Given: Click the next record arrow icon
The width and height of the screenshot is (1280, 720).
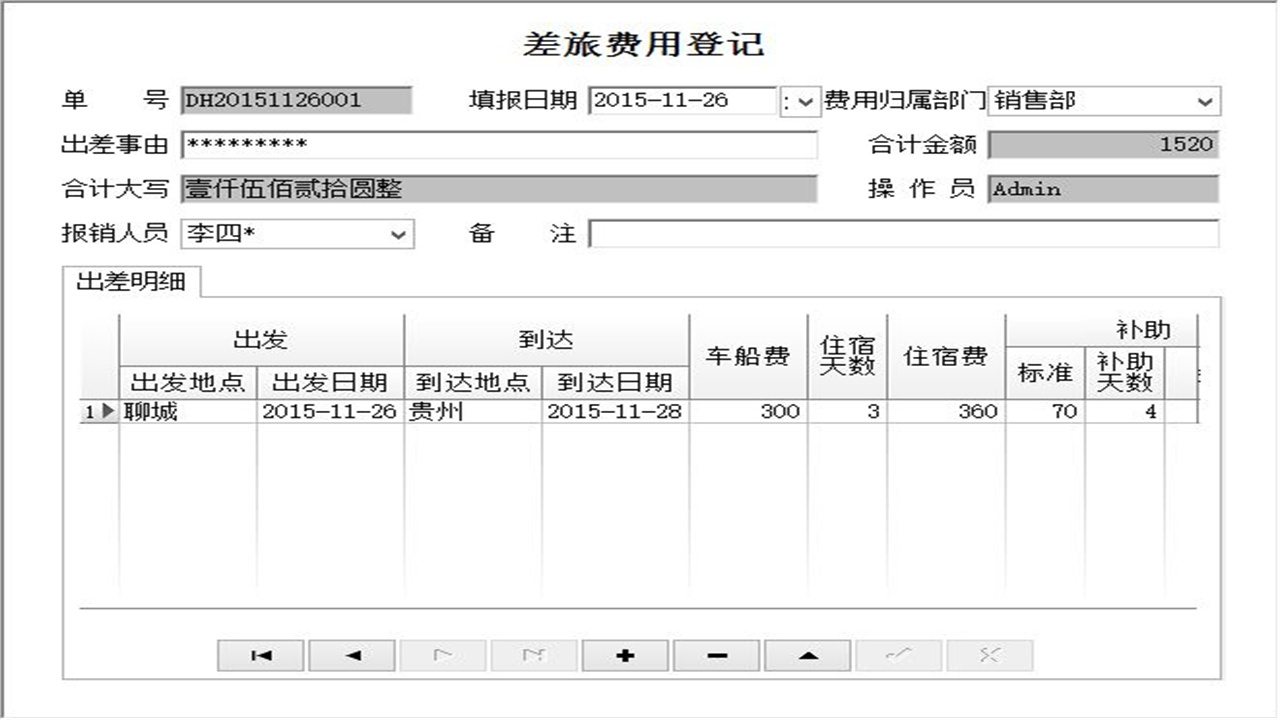Looking at the screenshot, I should click(x=441, y=655).
